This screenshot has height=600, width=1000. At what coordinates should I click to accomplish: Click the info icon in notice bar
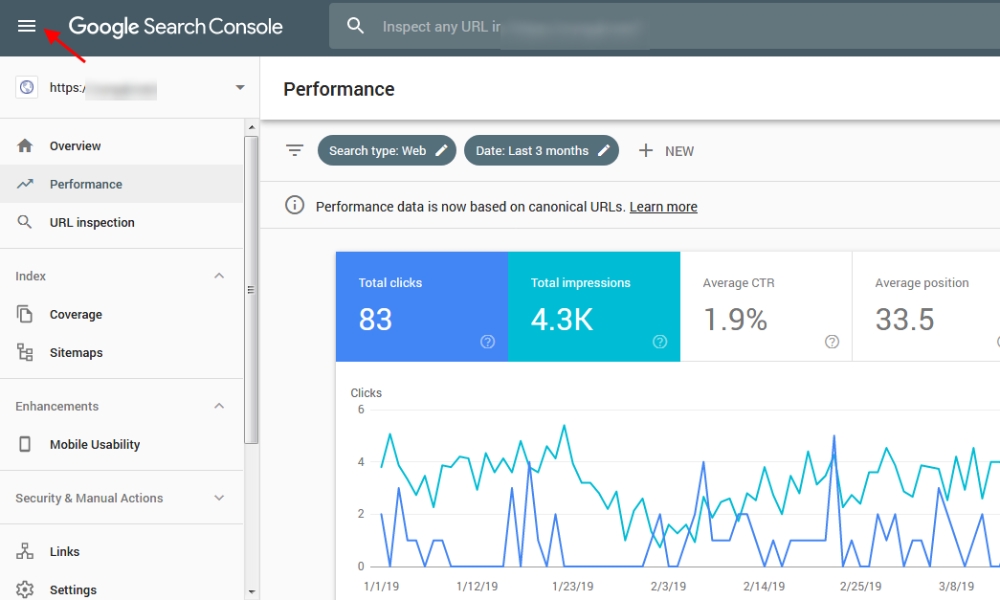tap(294, 205)
